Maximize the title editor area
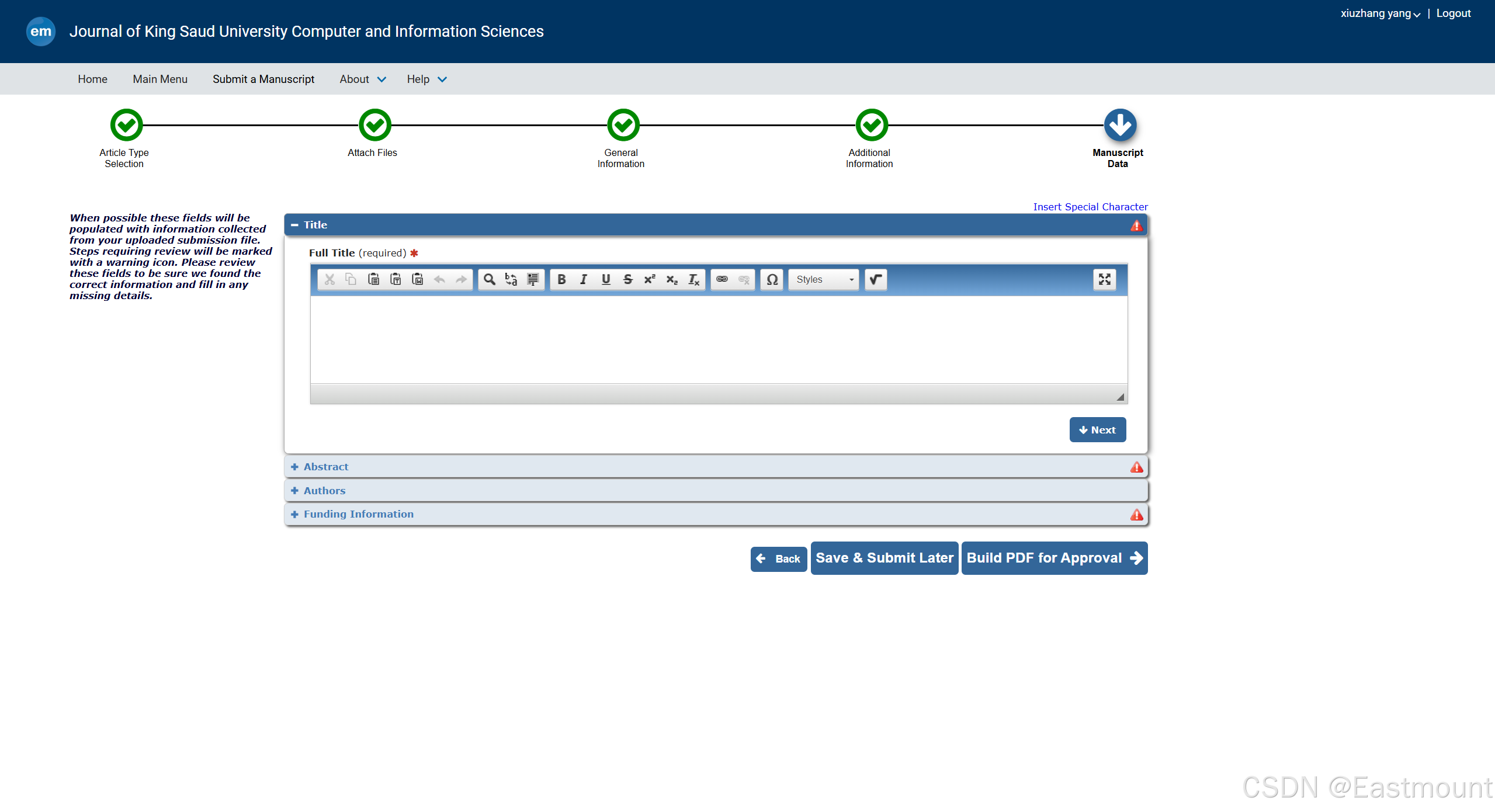Viewport: 1495px width, 812px height. [1104, 279]
